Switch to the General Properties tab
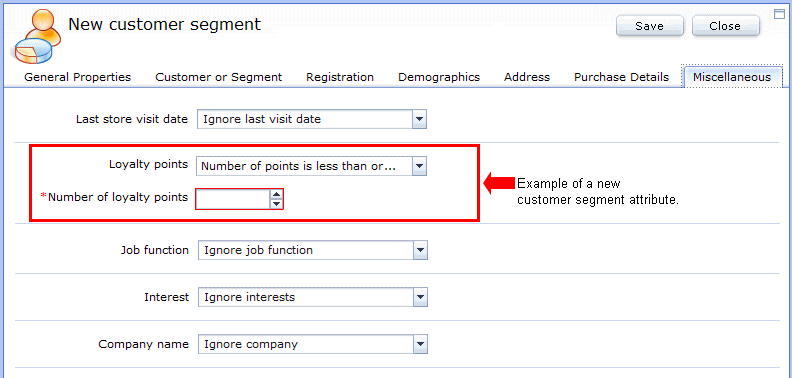The width and height of the screenshot is (792, 378). coord(77,77)
